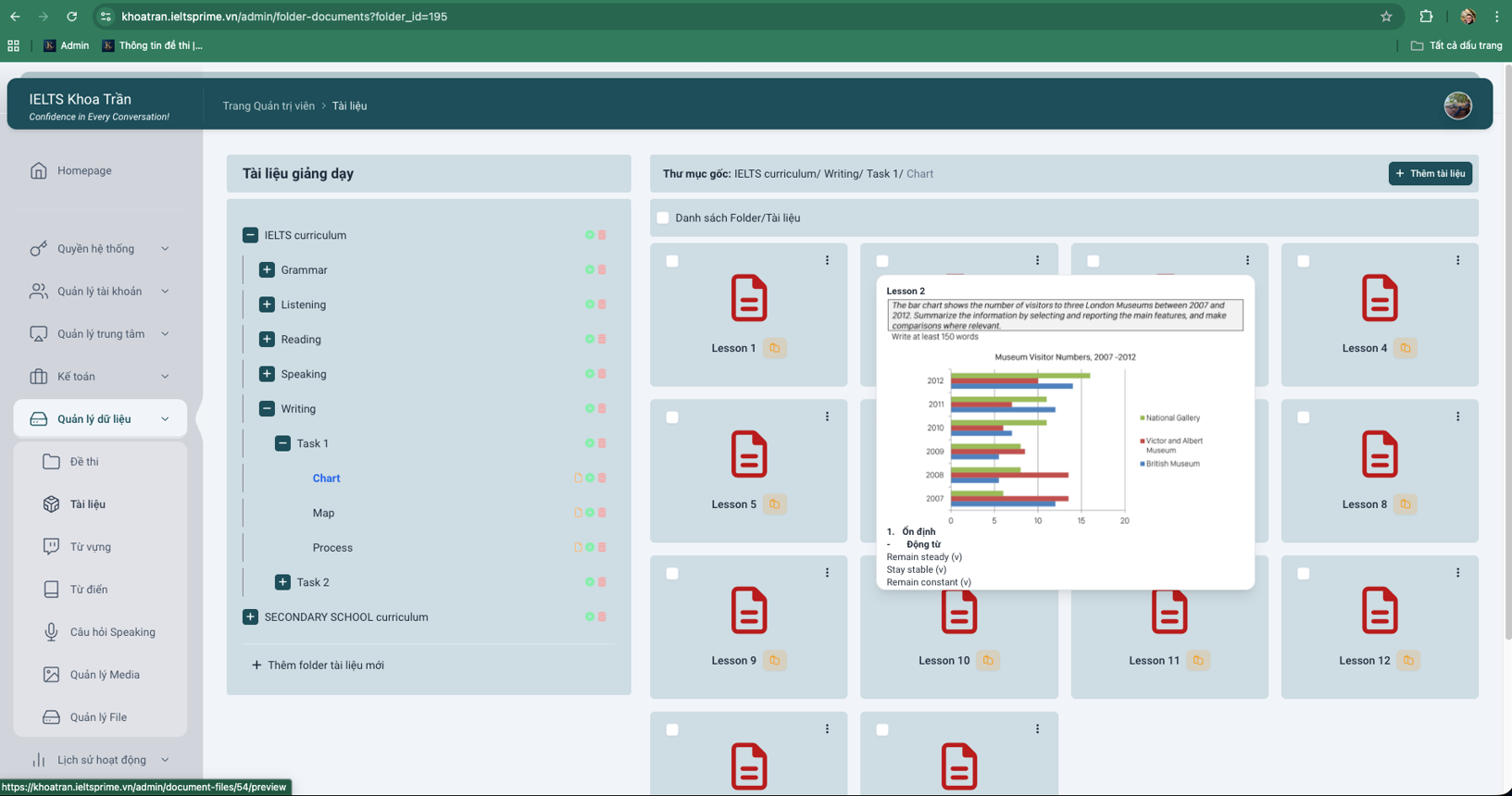Collapse the Writing folder
Screen dimensions: 1512x796
click(267, 409)
